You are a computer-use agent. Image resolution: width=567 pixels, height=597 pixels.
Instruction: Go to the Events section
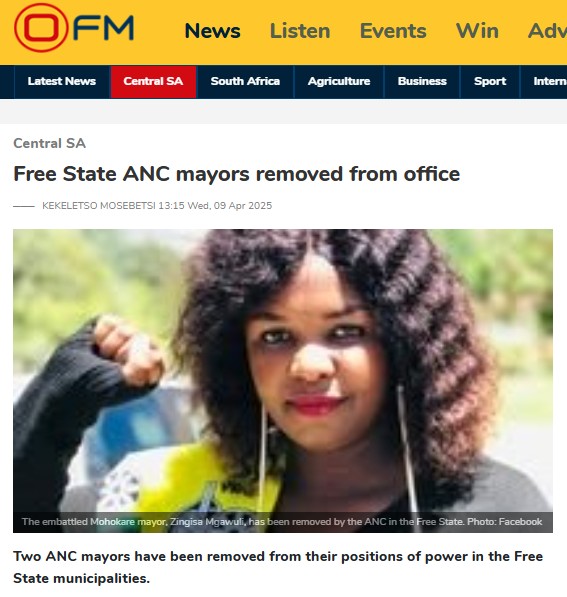[x=393, y=31]
